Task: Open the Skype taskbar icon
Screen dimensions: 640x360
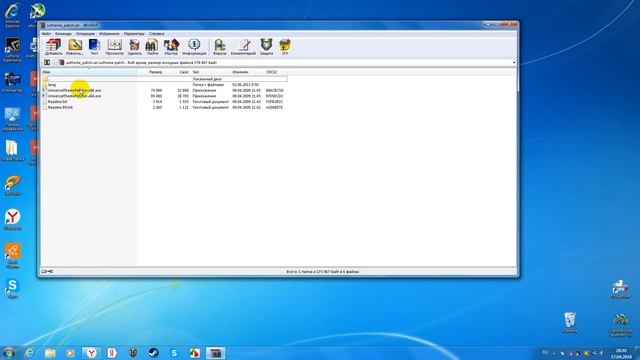Action: pyautogui.click(x=174, y=353)
